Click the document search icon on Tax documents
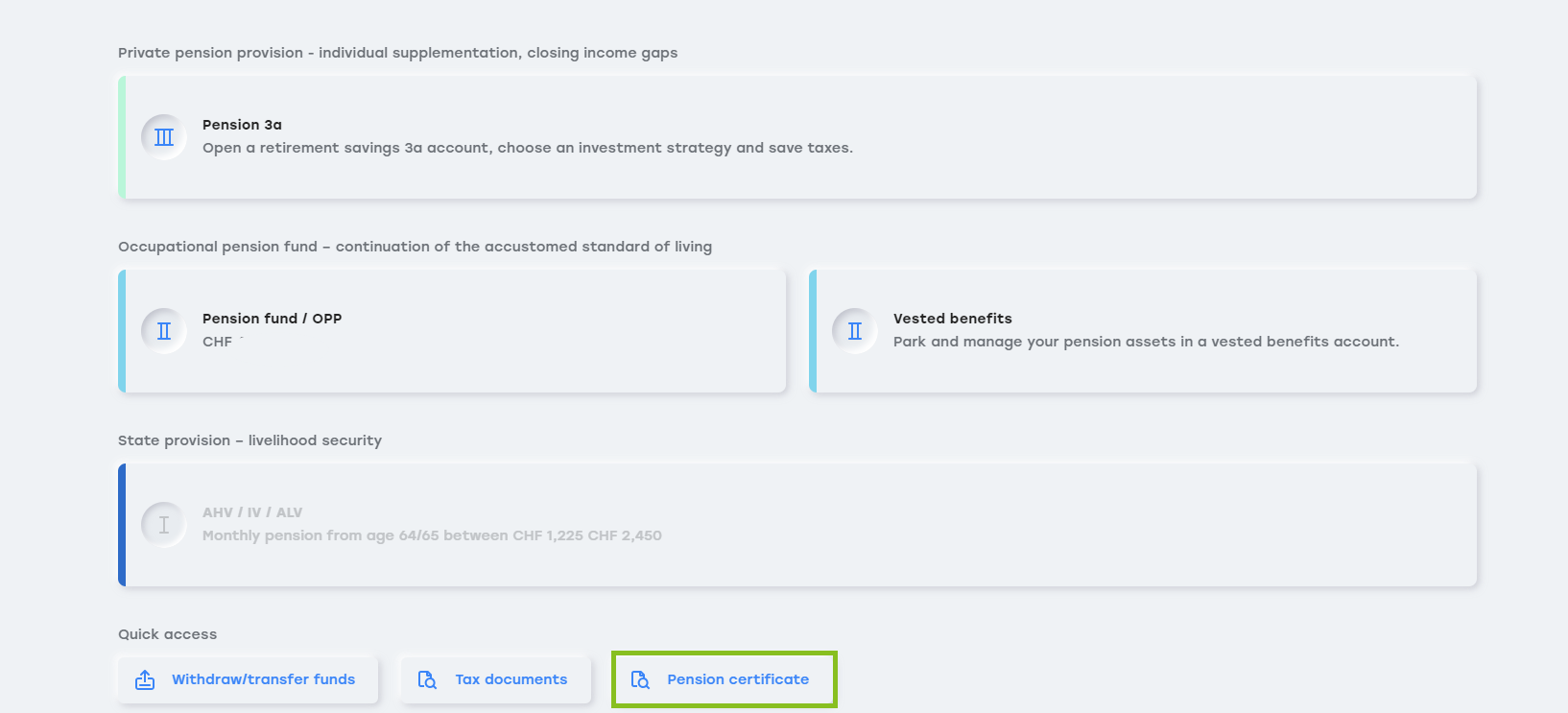 [x=427, y=679]
